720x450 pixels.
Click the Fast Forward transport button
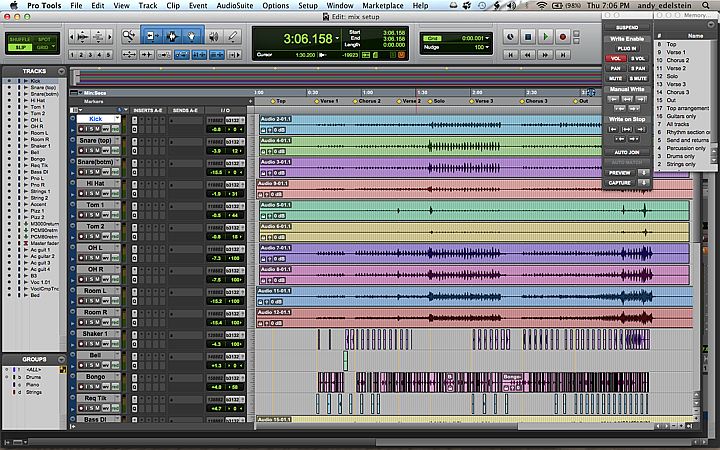coord(545,55)
